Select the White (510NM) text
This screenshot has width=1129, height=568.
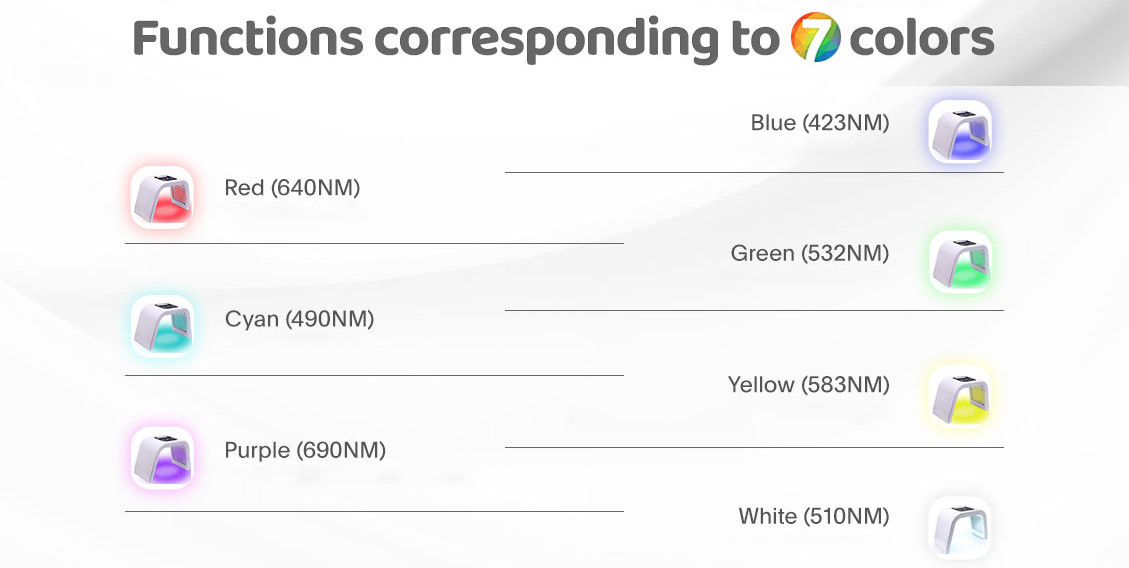814,516
